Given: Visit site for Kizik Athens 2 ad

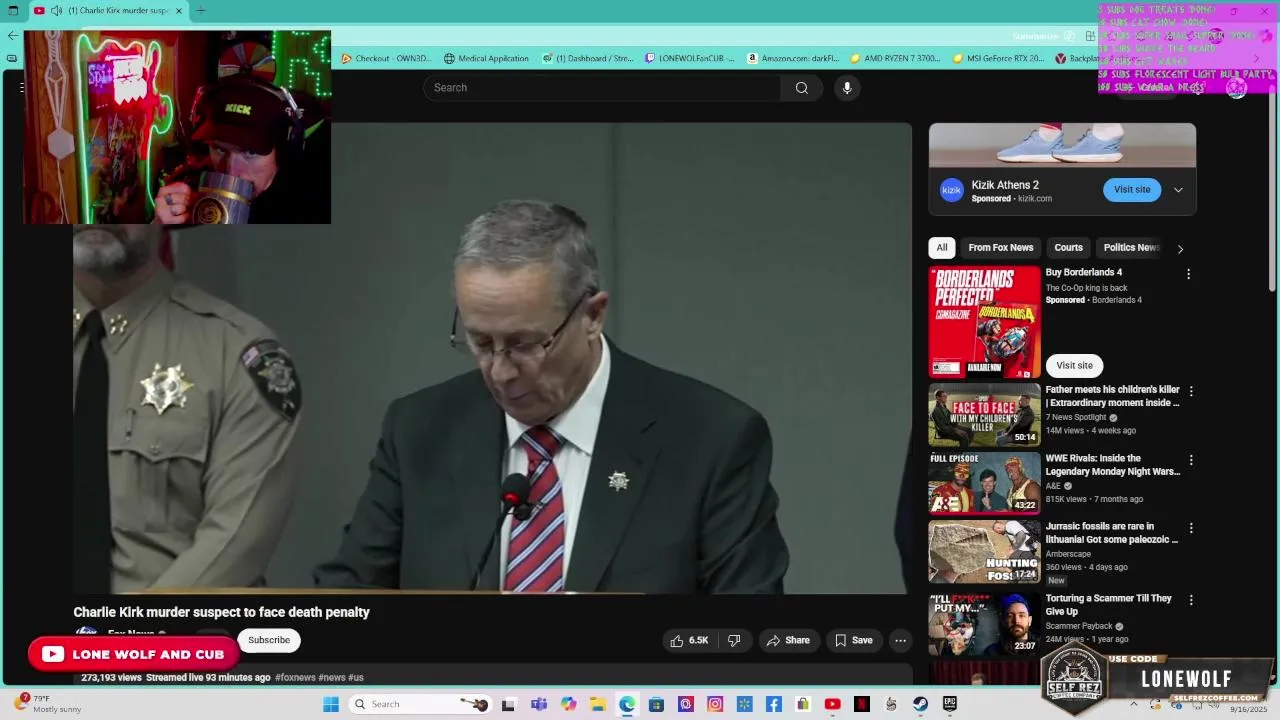Looking at the screenshot, I should (x=1132, y=189).
